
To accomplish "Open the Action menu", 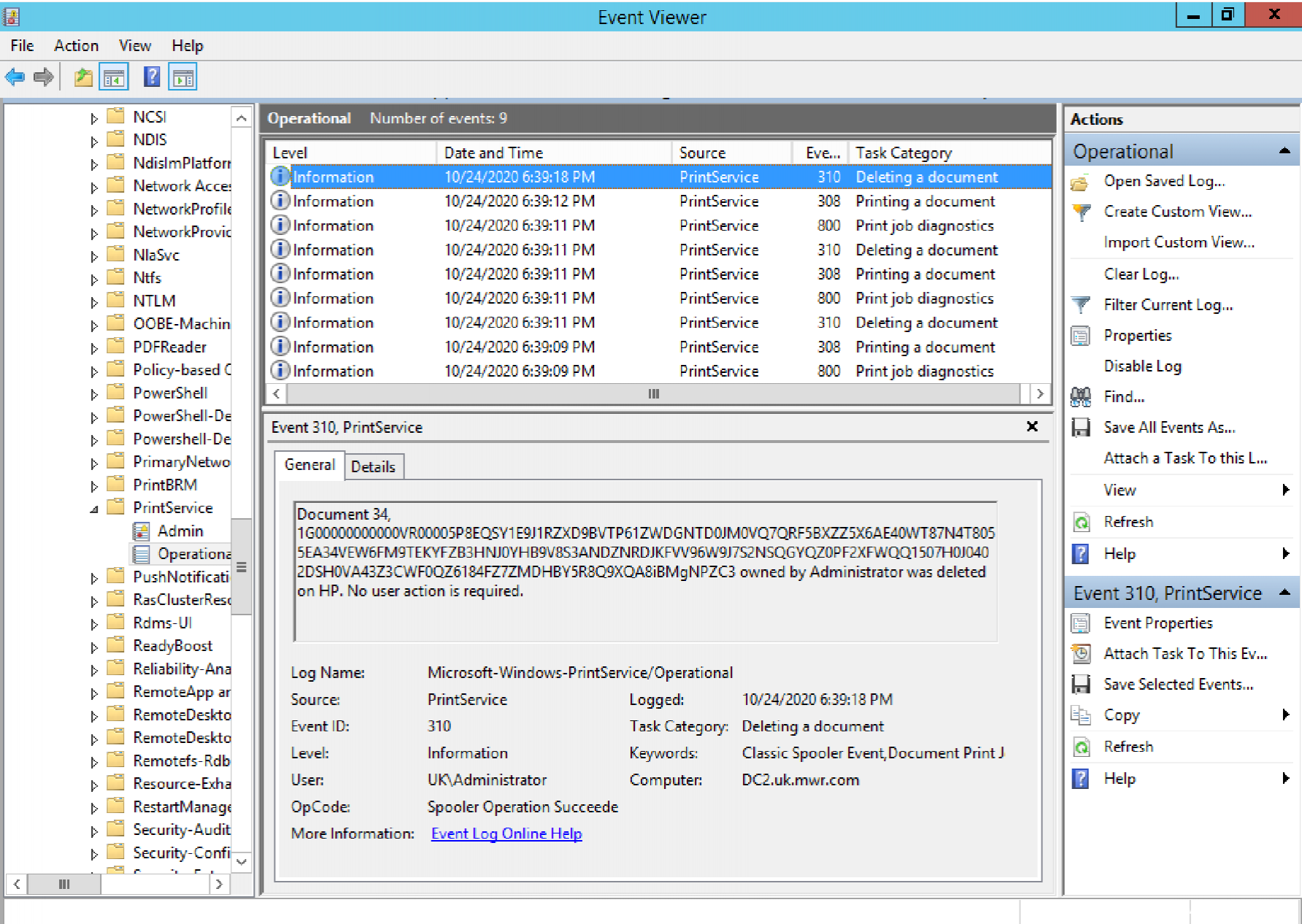I will pos(76,45).
